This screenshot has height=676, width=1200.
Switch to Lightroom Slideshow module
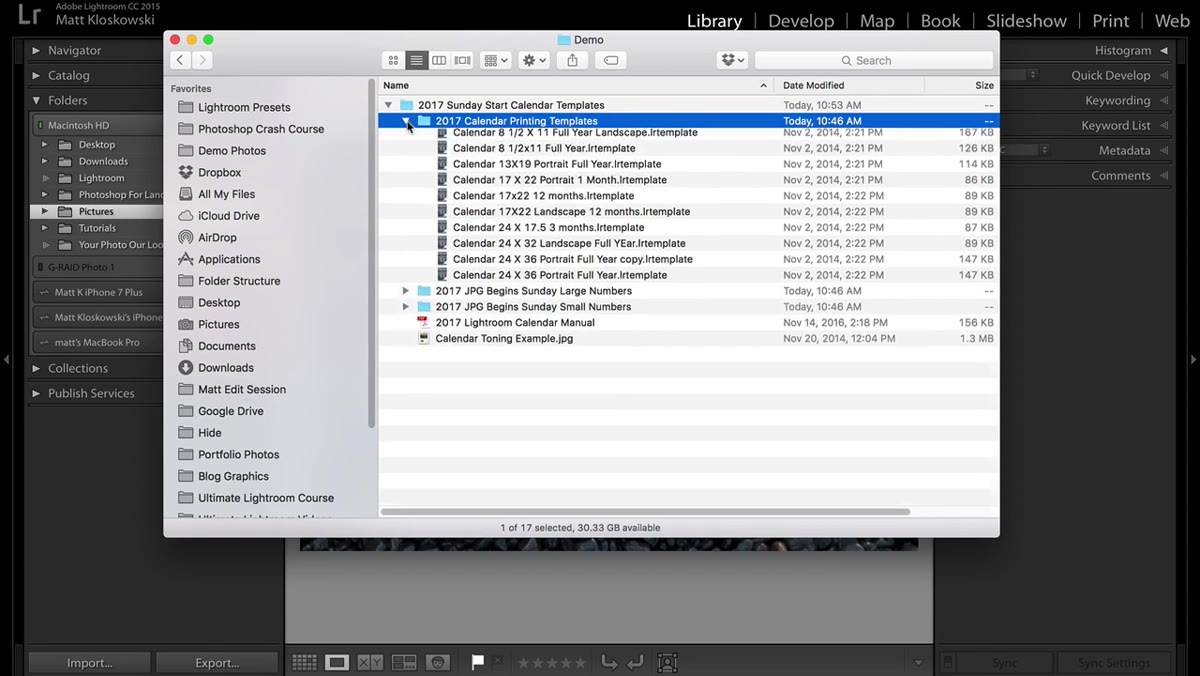pyautogui.click(x=1027, y=21)
